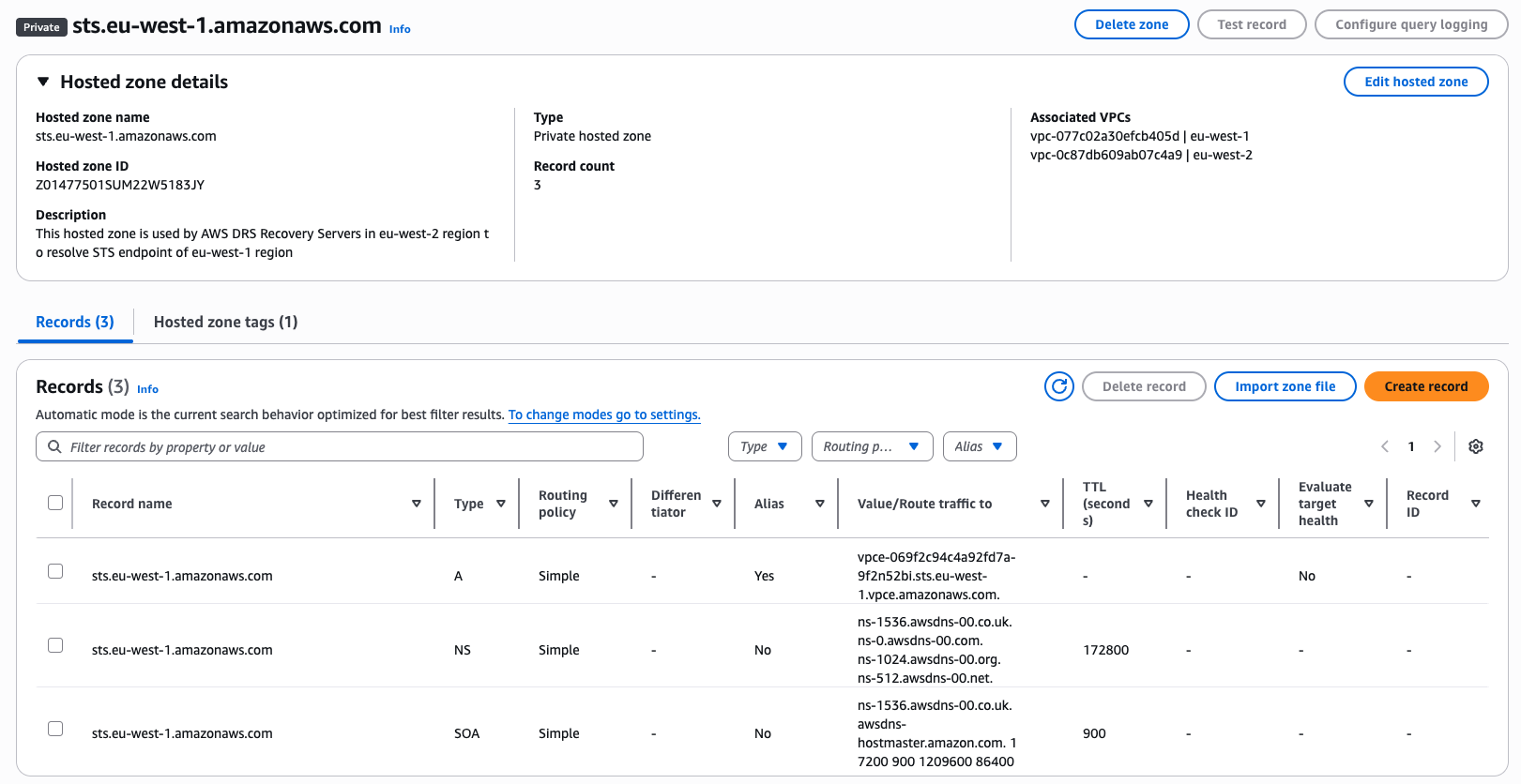Sort by Health check ID column arrow
This screenshot has height=784, width=1521.
tap(1260, 504)
